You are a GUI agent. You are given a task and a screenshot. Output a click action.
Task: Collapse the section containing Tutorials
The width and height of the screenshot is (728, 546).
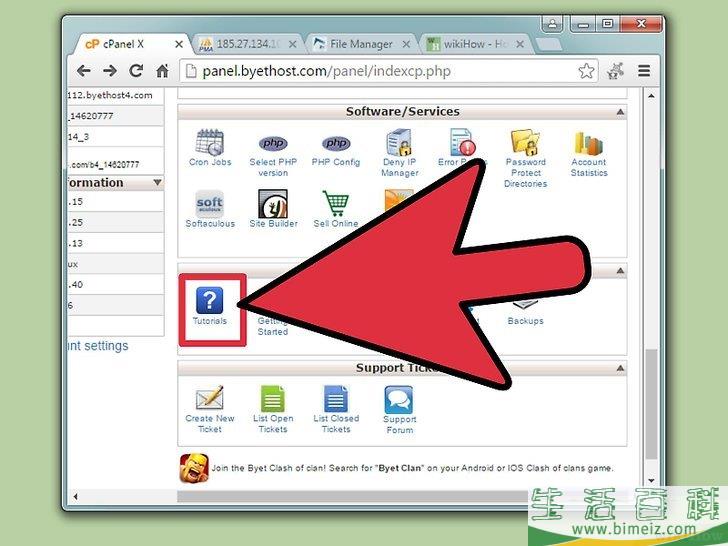tap(620, 270)
